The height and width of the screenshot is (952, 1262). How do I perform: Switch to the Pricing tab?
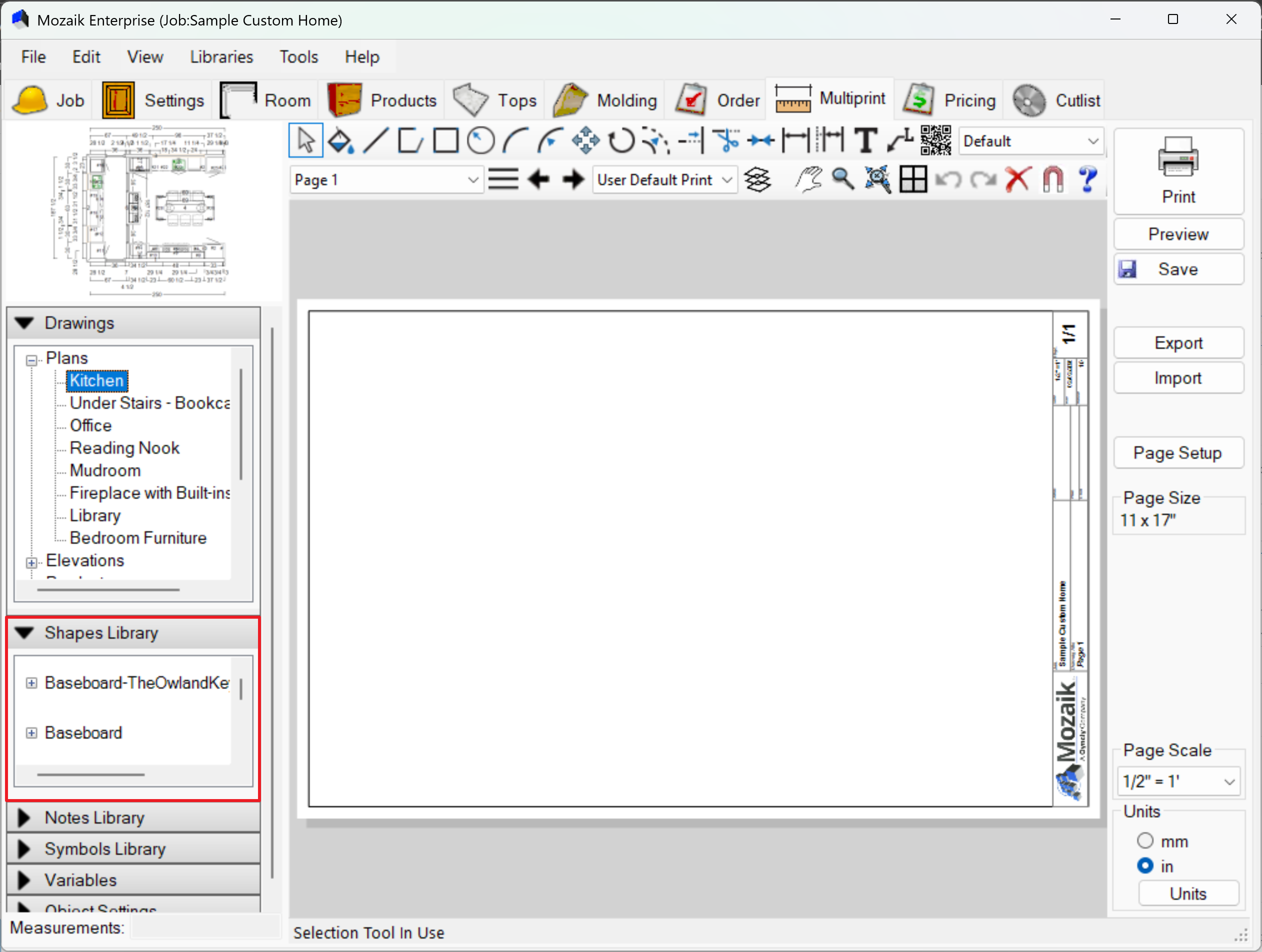coord(949,100)
